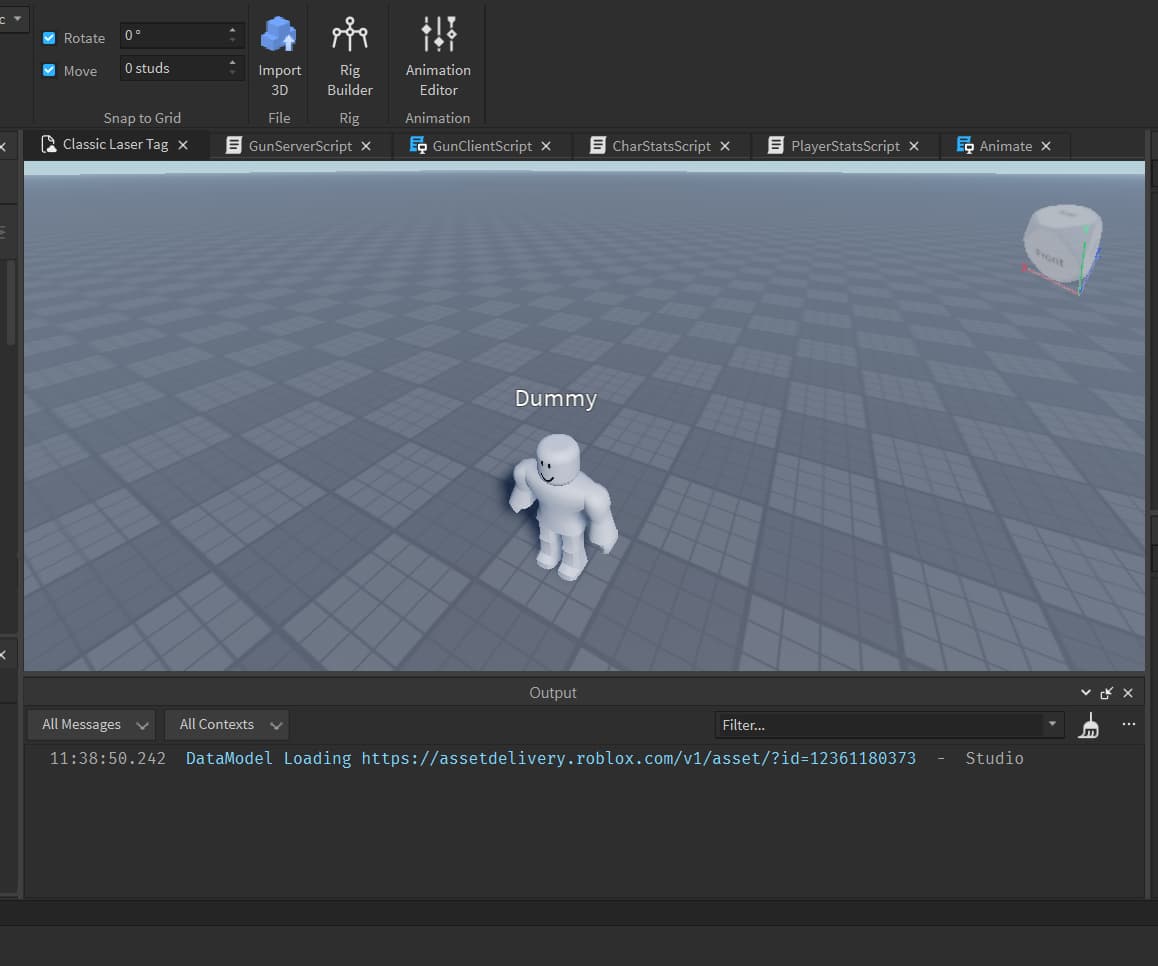Switch to the PlayerStatsScript tab

pyautogui.click(x=844, y=146)
